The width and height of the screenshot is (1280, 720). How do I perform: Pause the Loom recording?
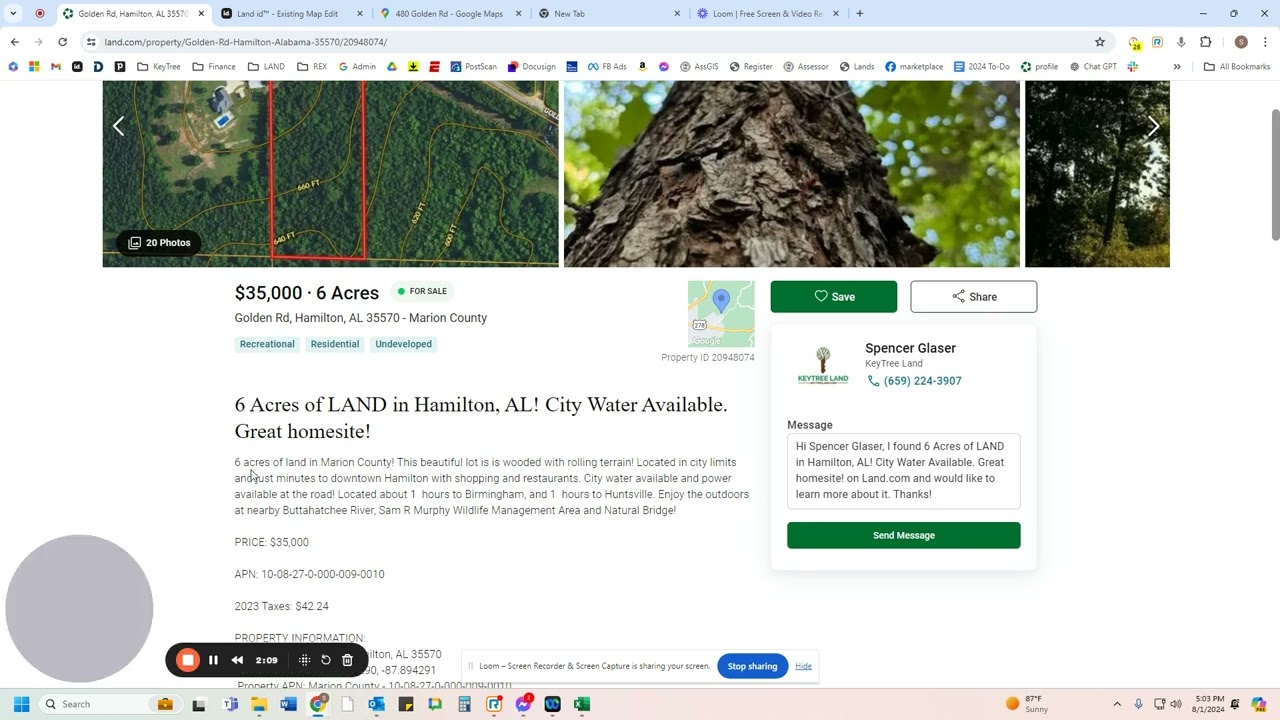tap(213, 660)
